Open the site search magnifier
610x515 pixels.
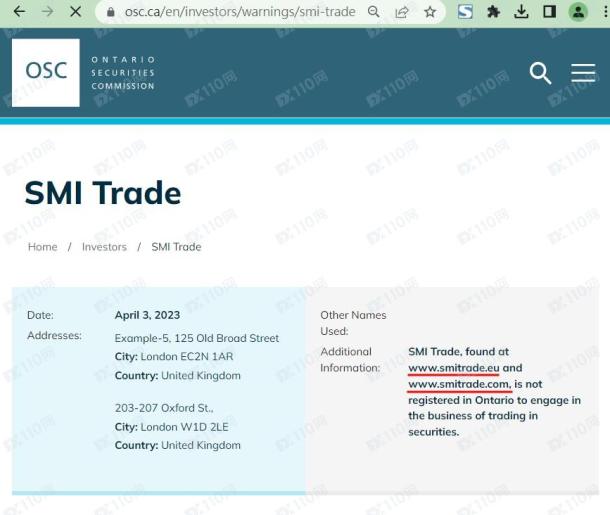[540, 73]
